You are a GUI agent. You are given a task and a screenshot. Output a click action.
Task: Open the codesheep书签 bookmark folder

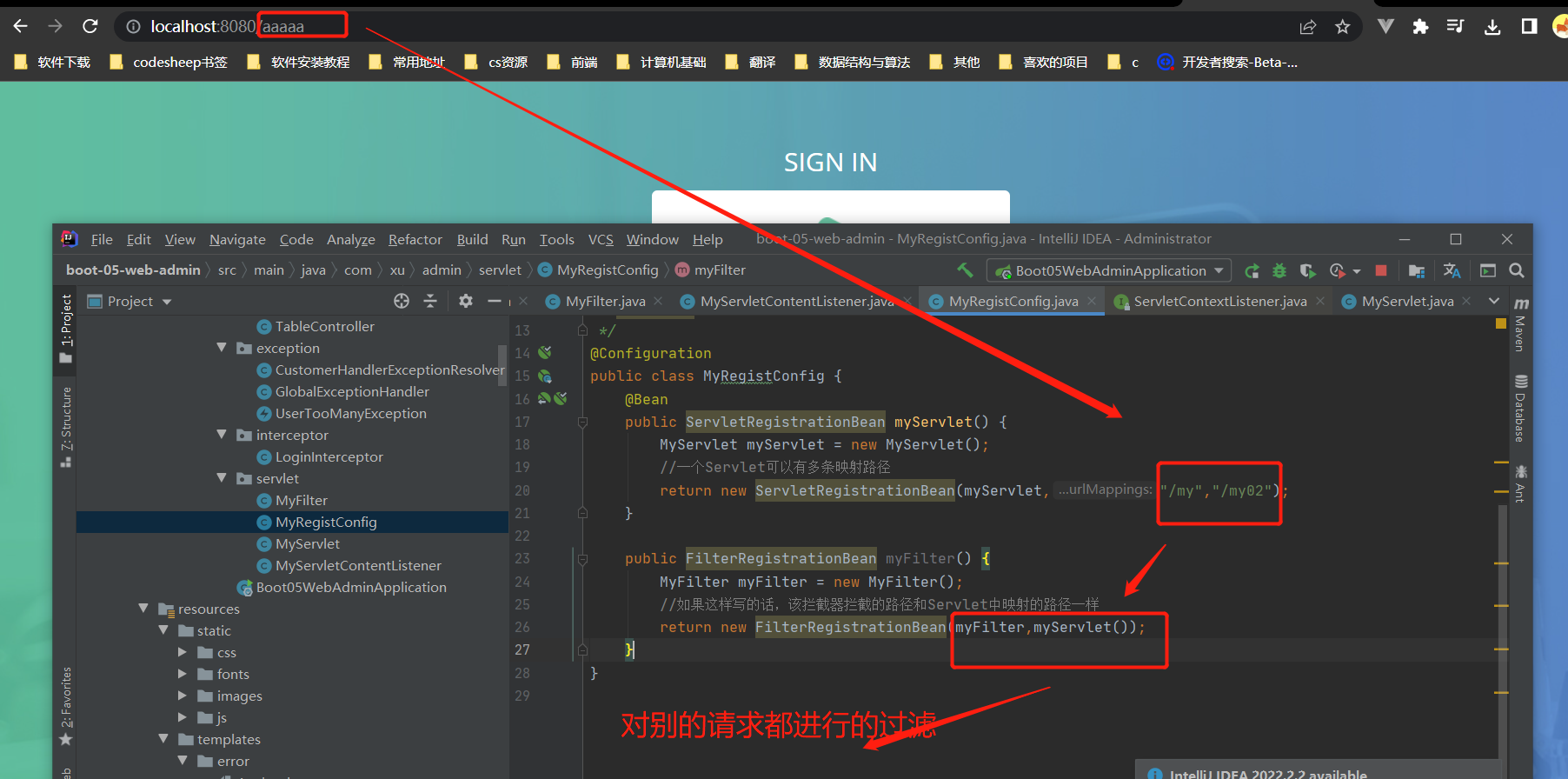click(169, 62)
